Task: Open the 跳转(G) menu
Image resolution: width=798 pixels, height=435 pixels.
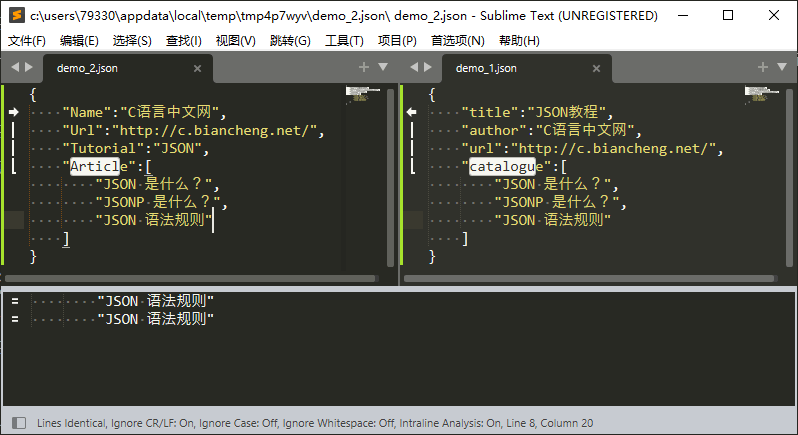Action: click(x=290, y=41)
